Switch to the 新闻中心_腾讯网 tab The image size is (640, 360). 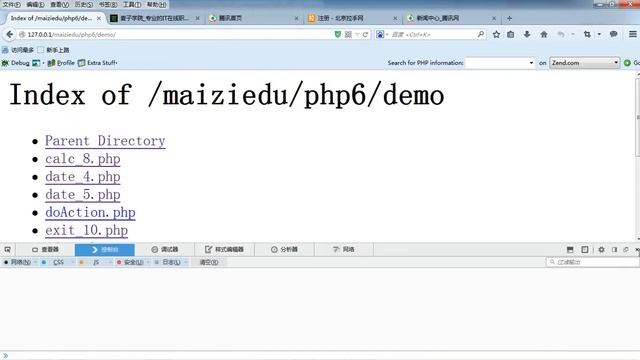coord(452,18)
